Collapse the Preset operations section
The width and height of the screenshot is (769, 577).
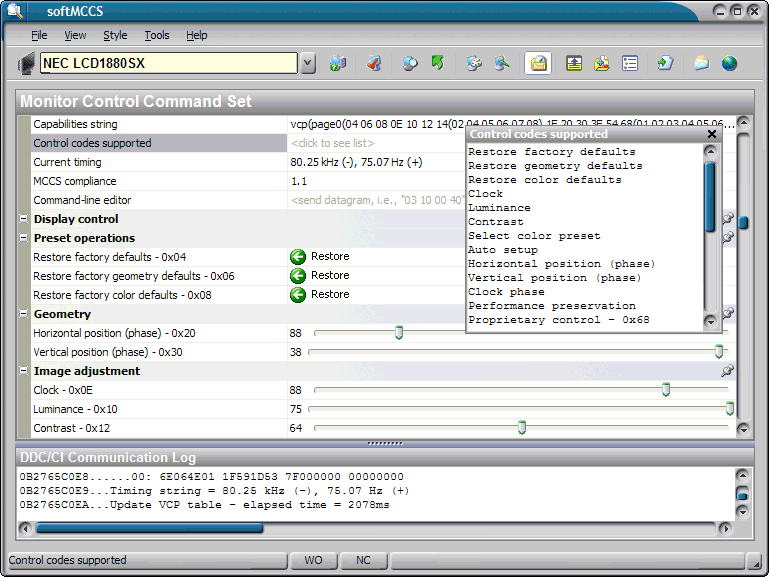coord(24,238)
